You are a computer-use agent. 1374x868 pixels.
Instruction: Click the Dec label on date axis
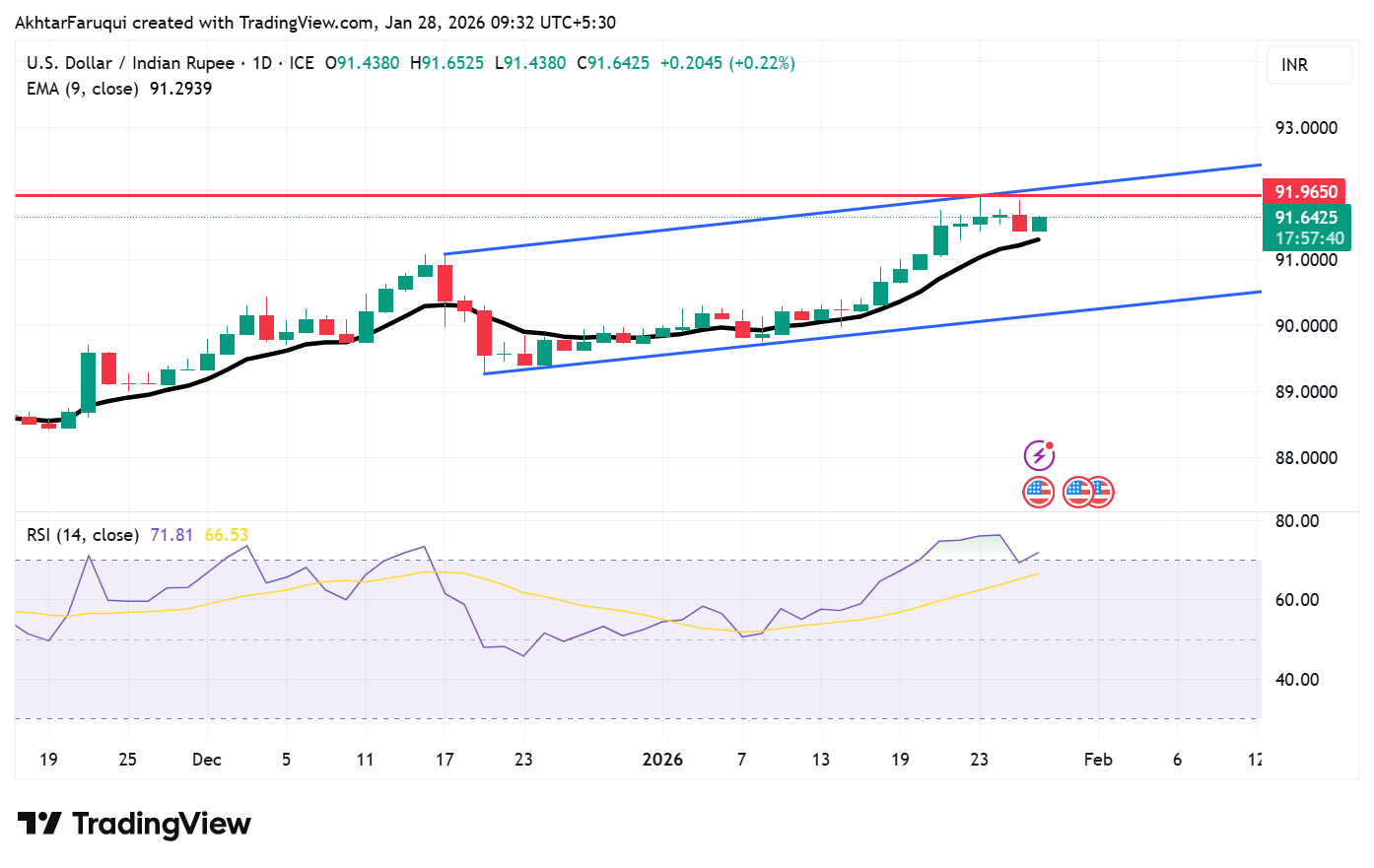point(207,760)
